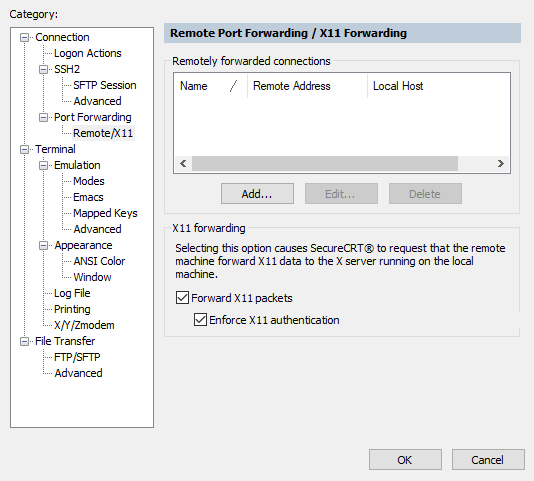Screen dimensions: 534x481
Task: Open X/Y/Zmodem settings
Action: click(84, 325)
